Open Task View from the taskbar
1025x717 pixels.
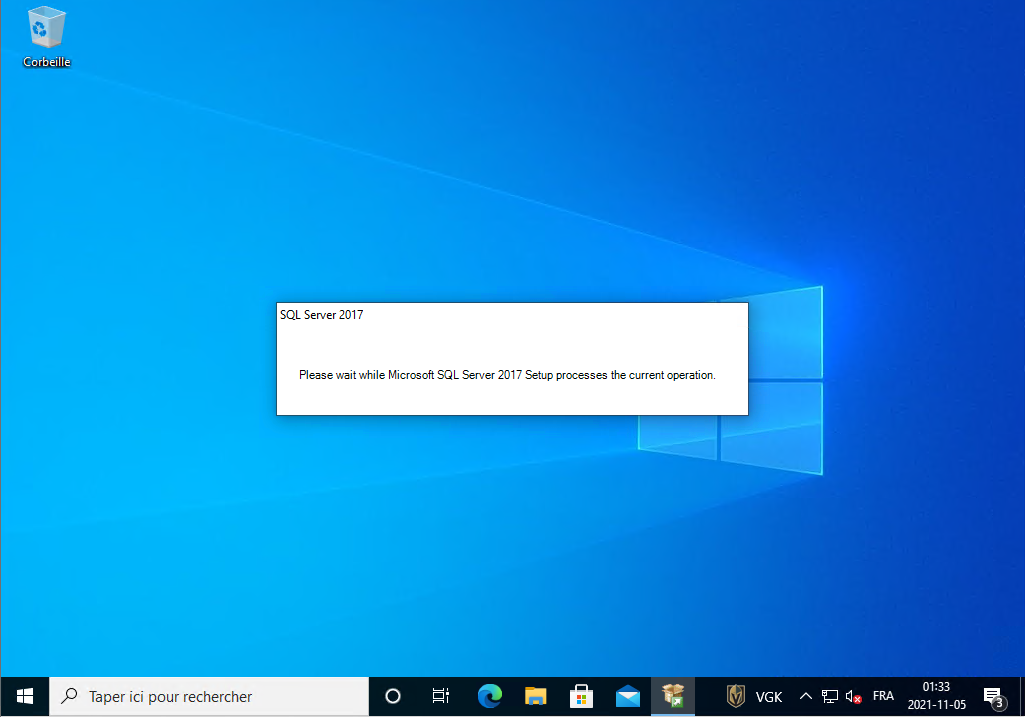click(440, 696)
